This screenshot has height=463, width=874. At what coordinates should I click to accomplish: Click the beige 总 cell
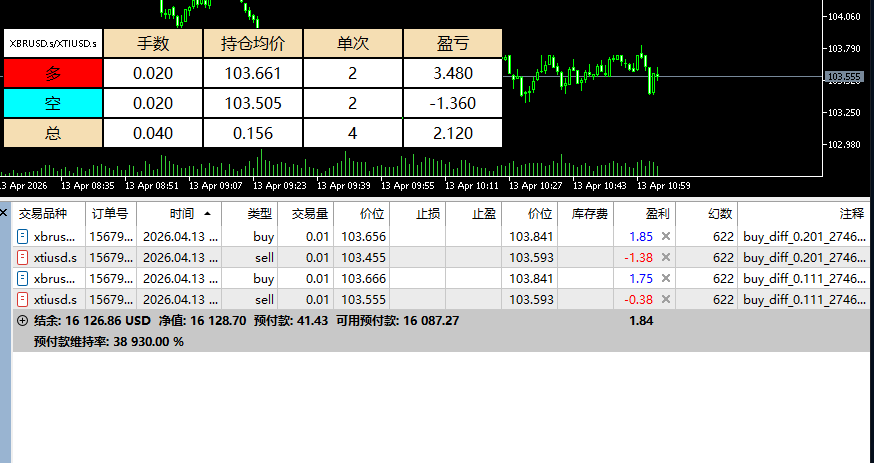[53, 133]
